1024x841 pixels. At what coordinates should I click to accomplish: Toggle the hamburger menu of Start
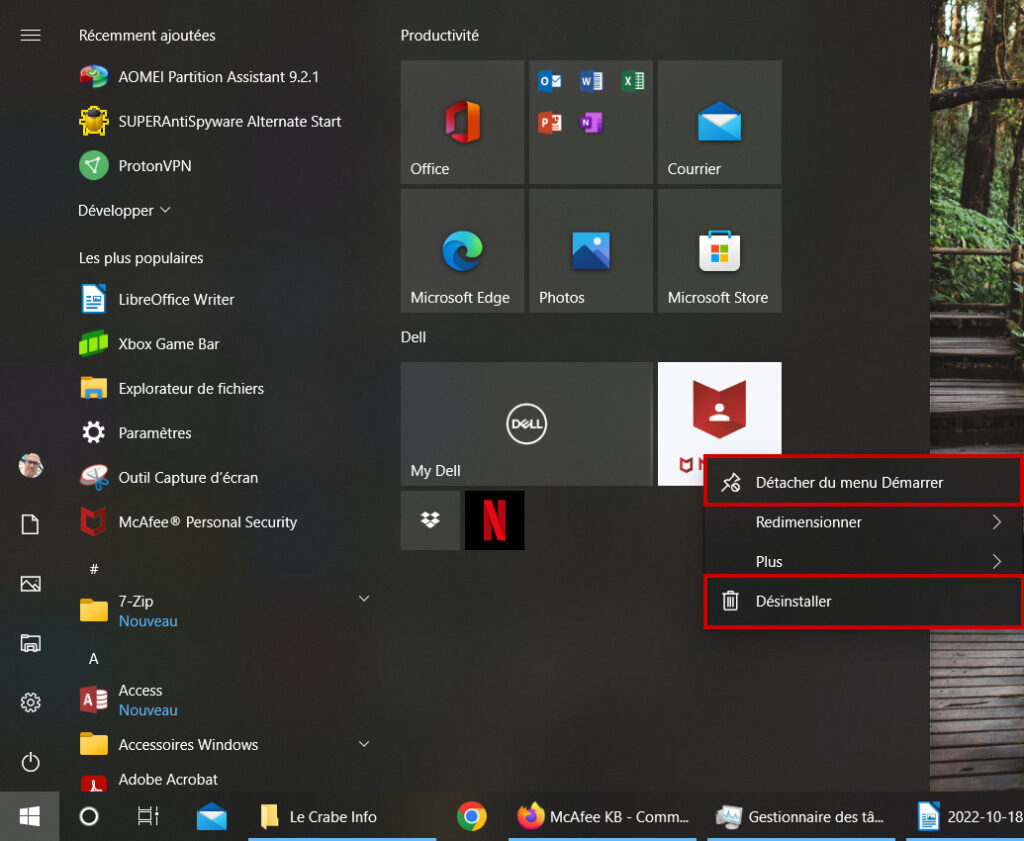click(x=31, y=35)
